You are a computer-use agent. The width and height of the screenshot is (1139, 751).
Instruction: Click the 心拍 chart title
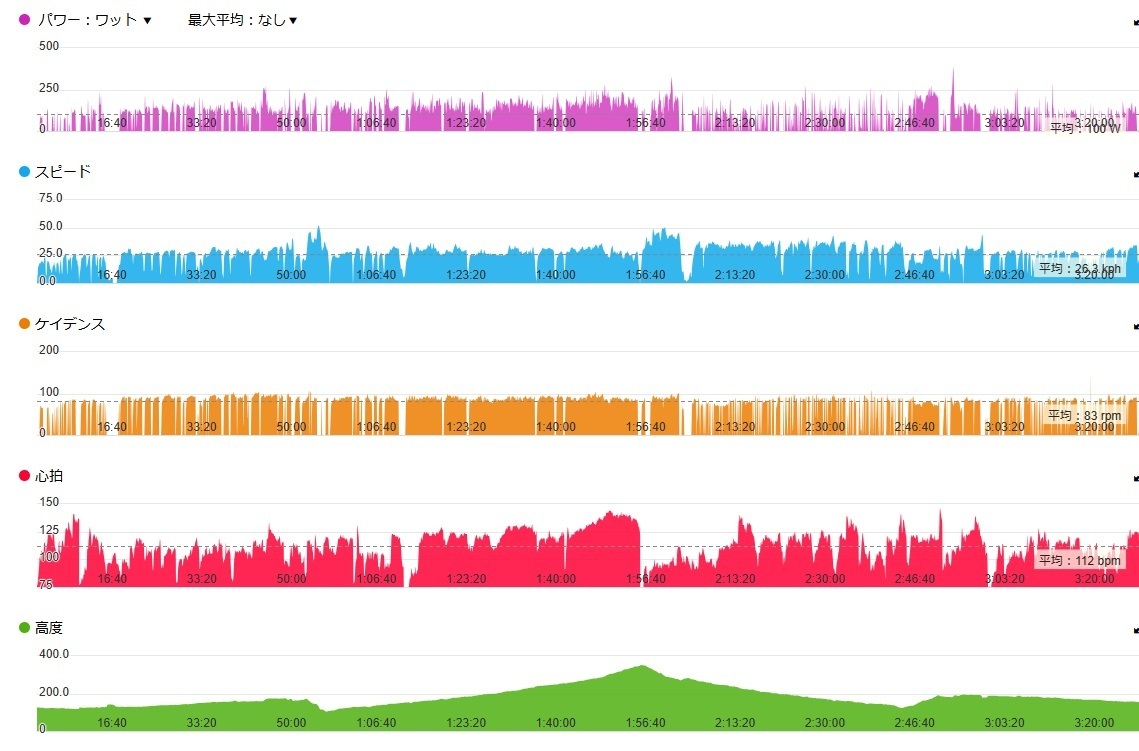(49, 475)
